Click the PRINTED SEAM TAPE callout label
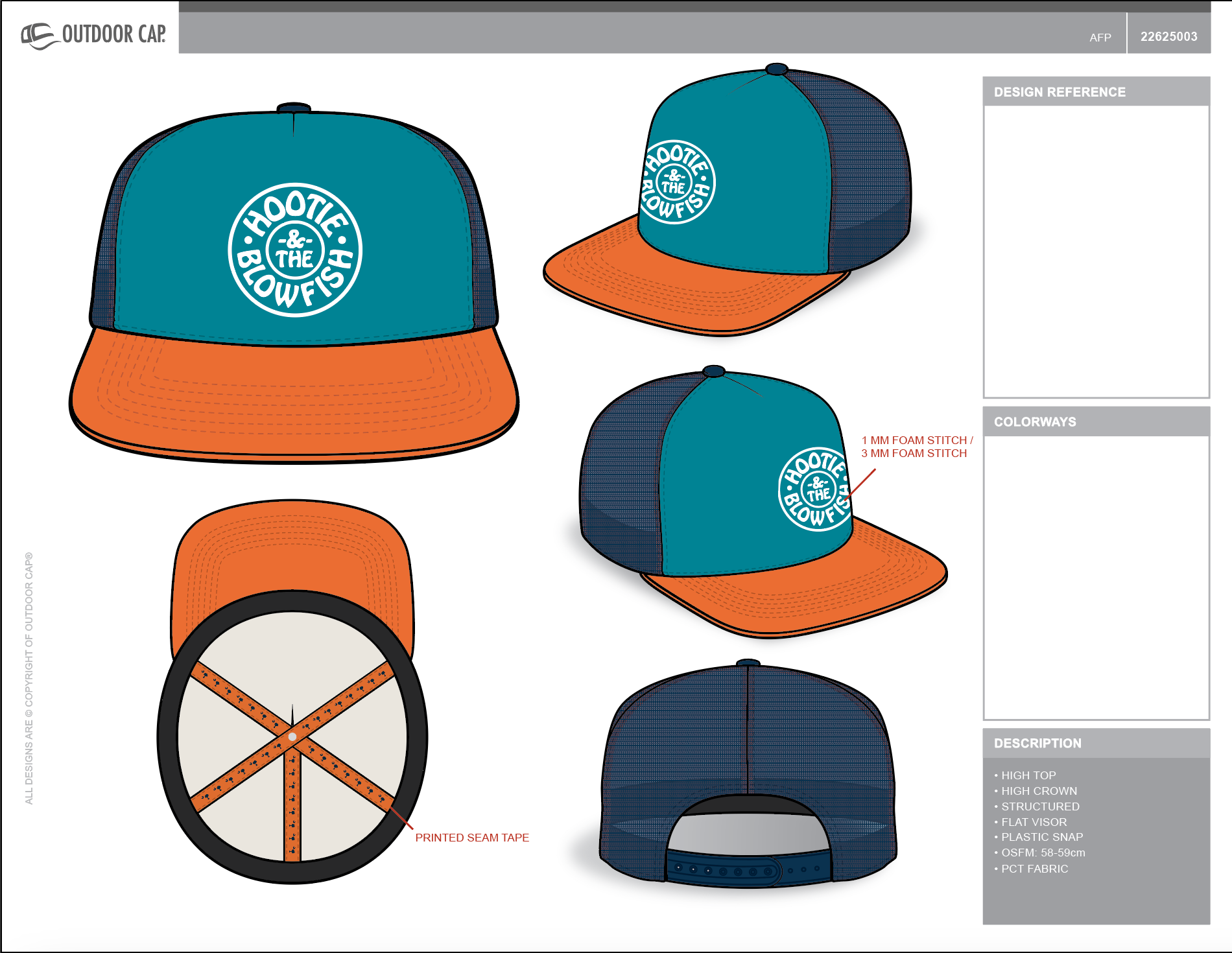Screen dimensions: 1232x953 coord(472,838)
